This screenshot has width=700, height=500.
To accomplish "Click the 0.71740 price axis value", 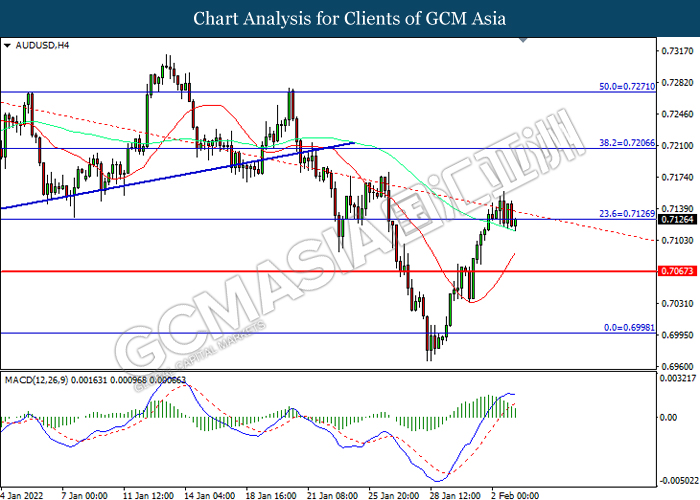I will tap(677, 178).
